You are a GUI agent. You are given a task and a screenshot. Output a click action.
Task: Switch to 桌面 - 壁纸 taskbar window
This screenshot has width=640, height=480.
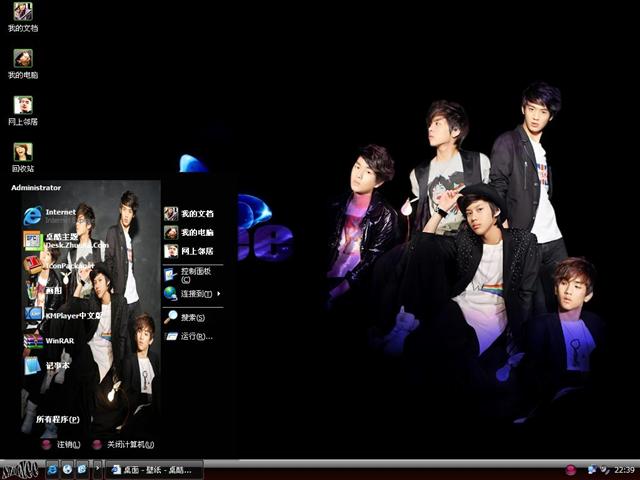pyautogui.click(x=154, y=470)
